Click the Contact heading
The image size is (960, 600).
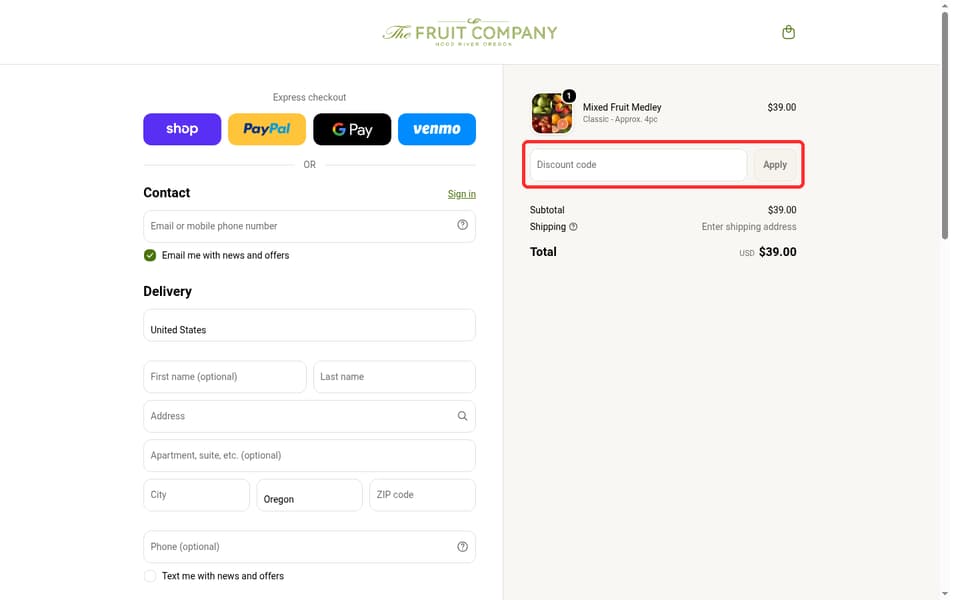coord(167,193)
